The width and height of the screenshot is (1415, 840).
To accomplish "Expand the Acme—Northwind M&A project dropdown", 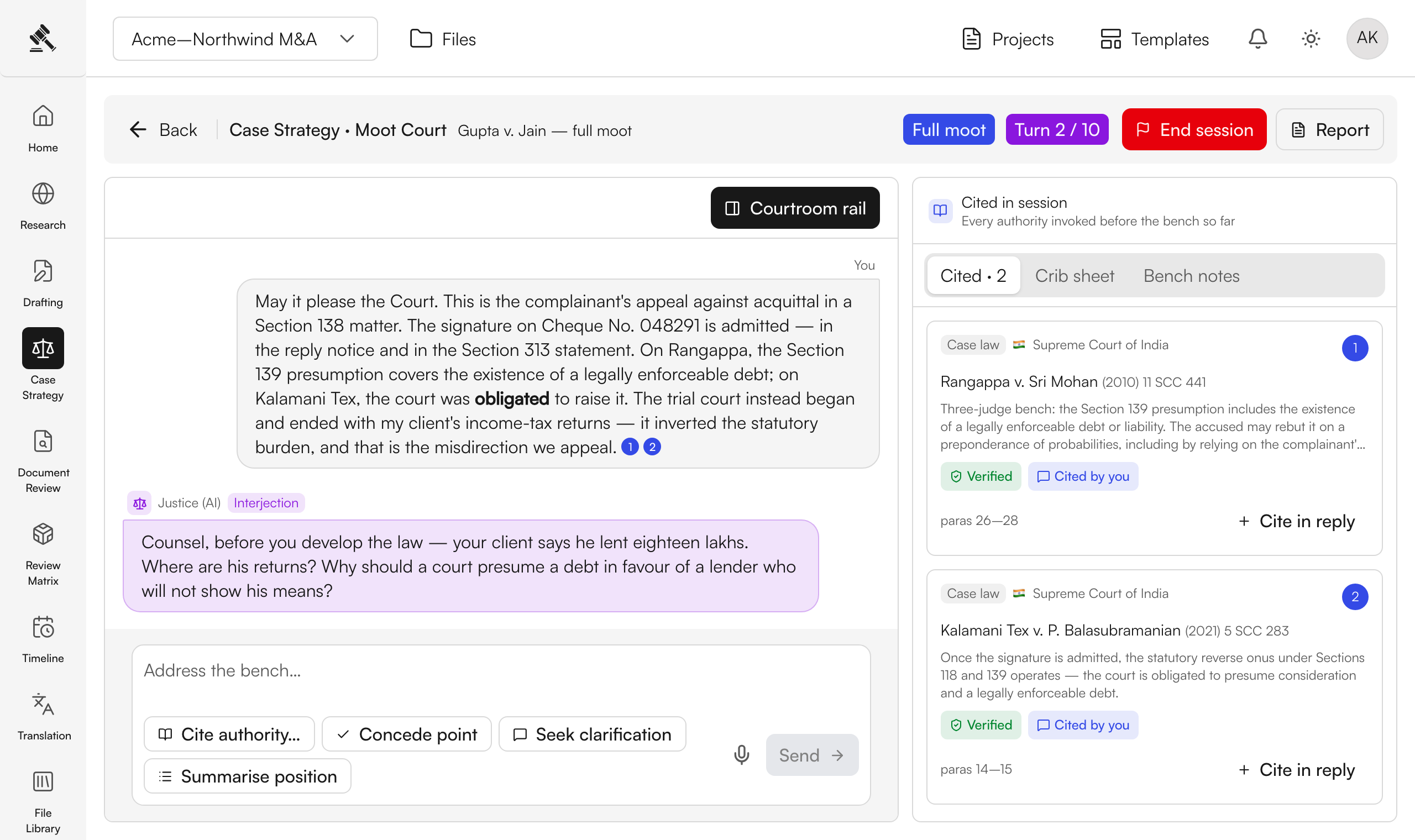I will pos(245,39).
